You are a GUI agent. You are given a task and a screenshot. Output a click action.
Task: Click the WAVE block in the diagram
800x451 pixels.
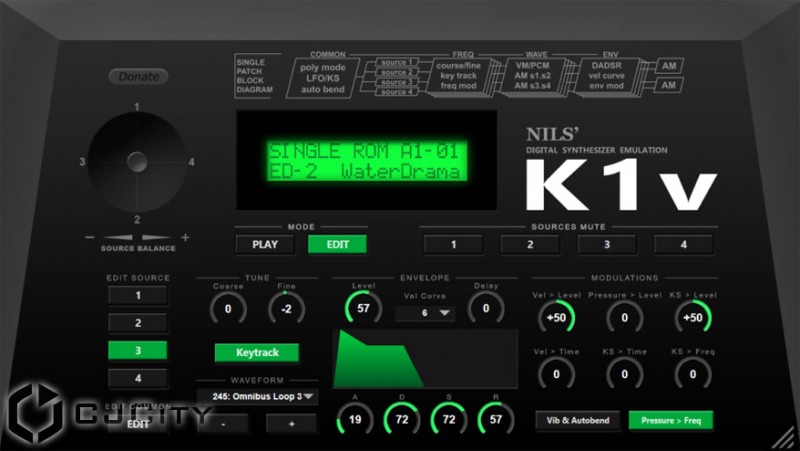pyautogui.click(x=533, y=76)
